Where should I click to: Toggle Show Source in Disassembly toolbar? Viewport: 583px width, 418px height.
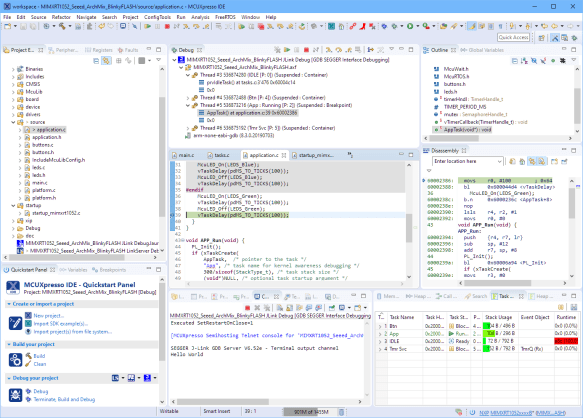point(542,161)
